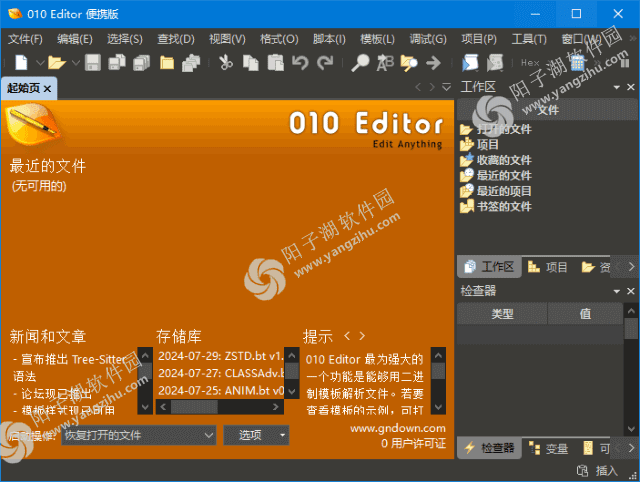Click the calculator toolbar icon
This screenshot has height=482, width=640.
[577, 63]
